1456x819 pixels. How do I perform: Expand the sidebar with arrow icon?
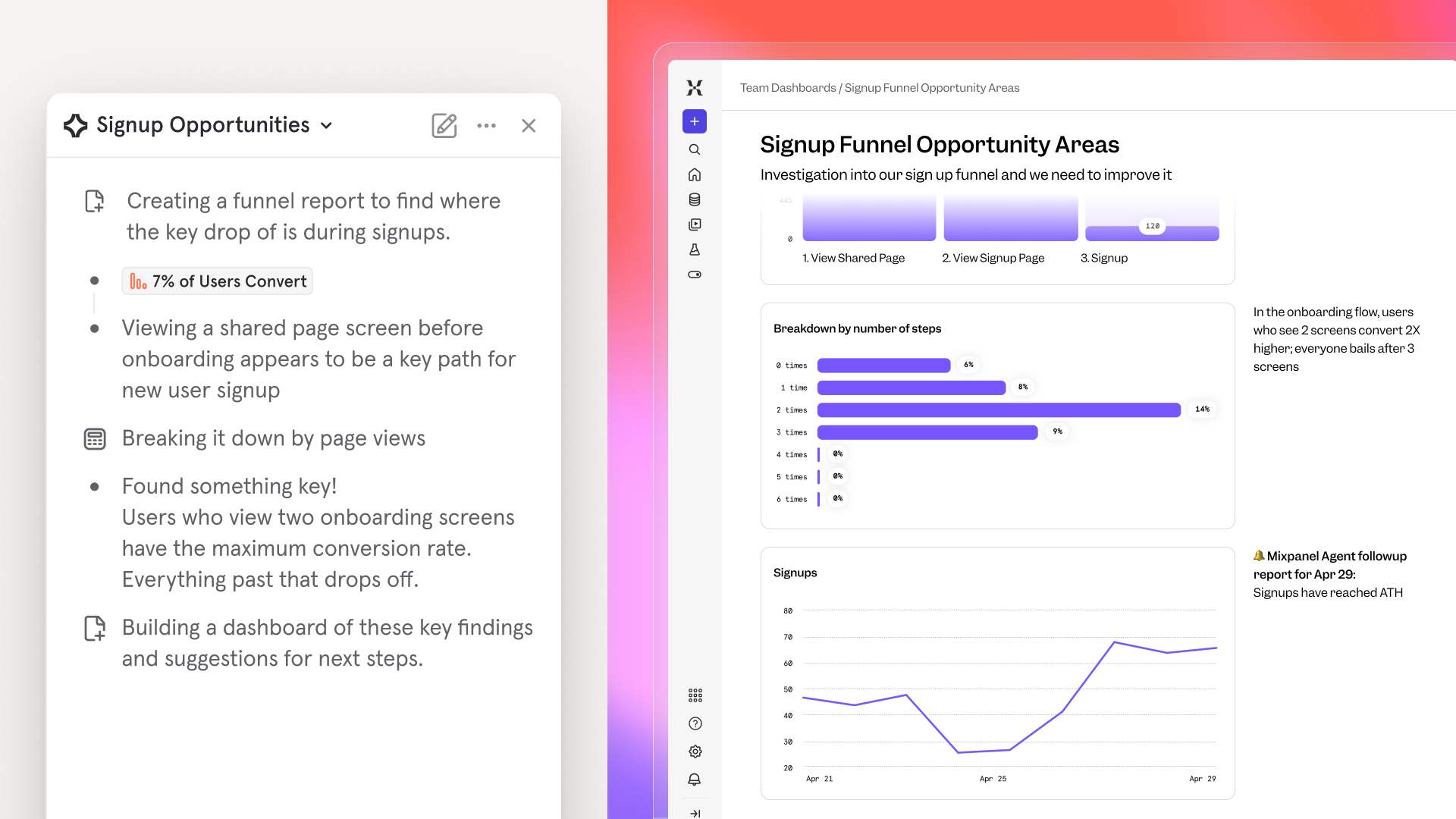click(695, 814)
